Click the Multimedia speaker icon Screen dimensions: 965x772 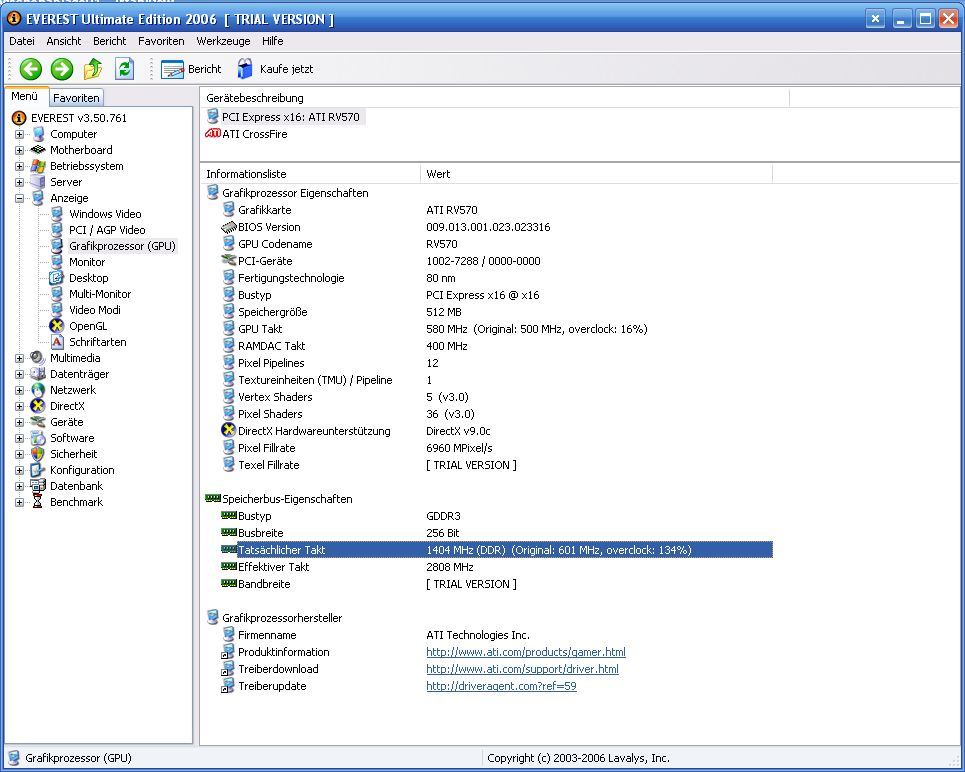(38, 358)
